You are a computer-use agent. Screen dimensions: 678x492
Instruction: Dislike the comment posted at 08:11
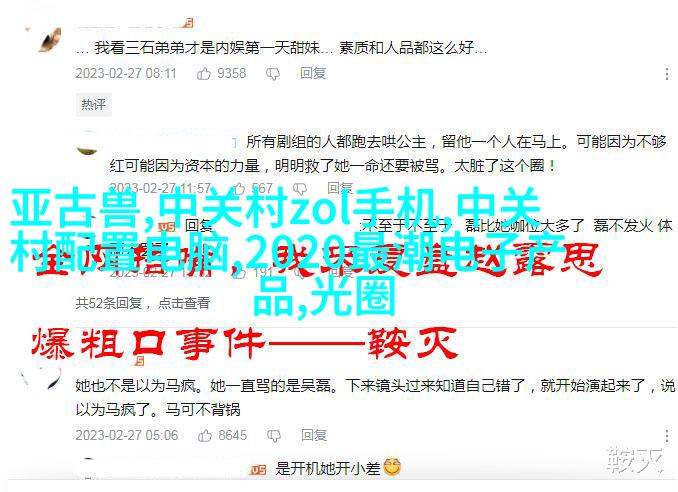tap(273, 74)
